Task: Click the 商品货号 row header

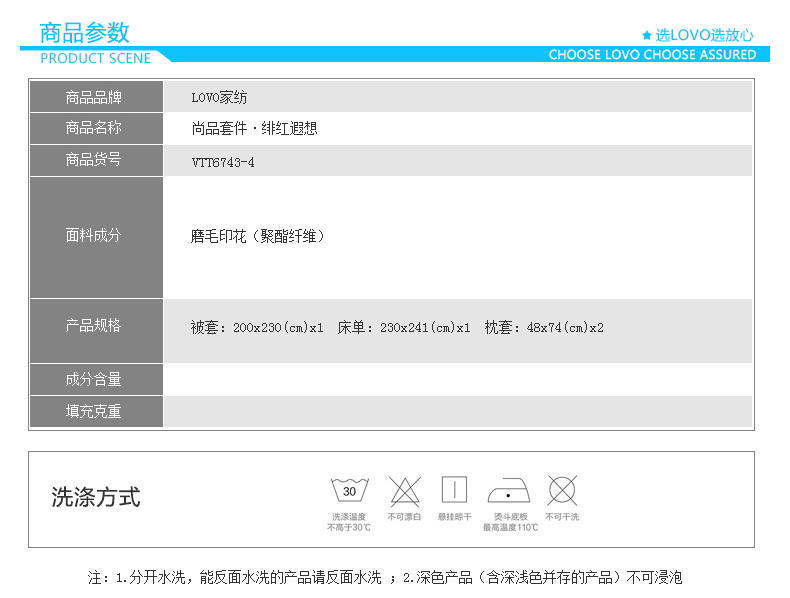Action: (94, 160)
